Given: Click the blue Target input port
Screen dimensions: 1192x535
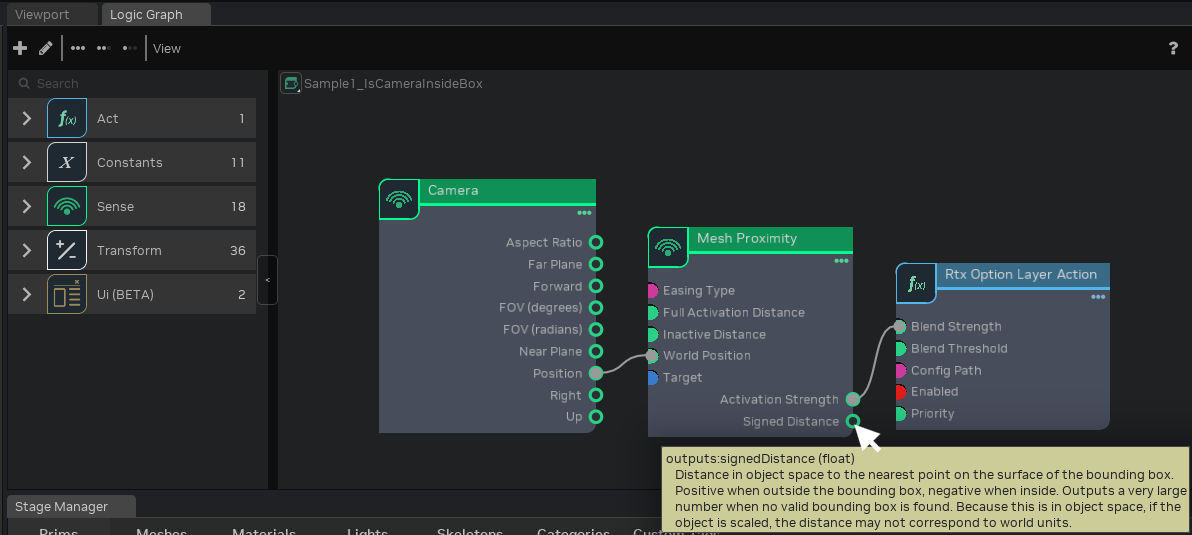Looking at the screenshot, I should [652, 378].
